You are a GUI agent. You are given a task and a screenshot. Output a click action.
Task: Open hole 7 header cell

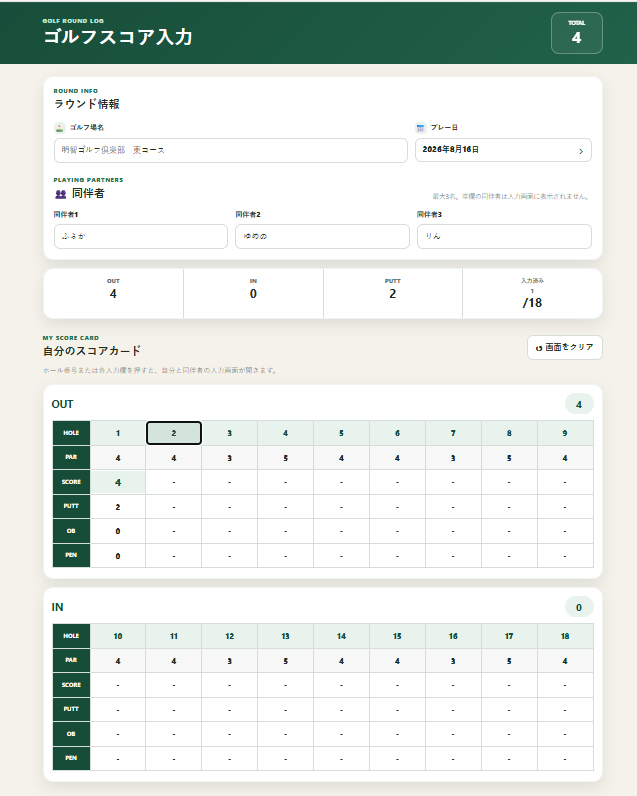tap(453, 433)
